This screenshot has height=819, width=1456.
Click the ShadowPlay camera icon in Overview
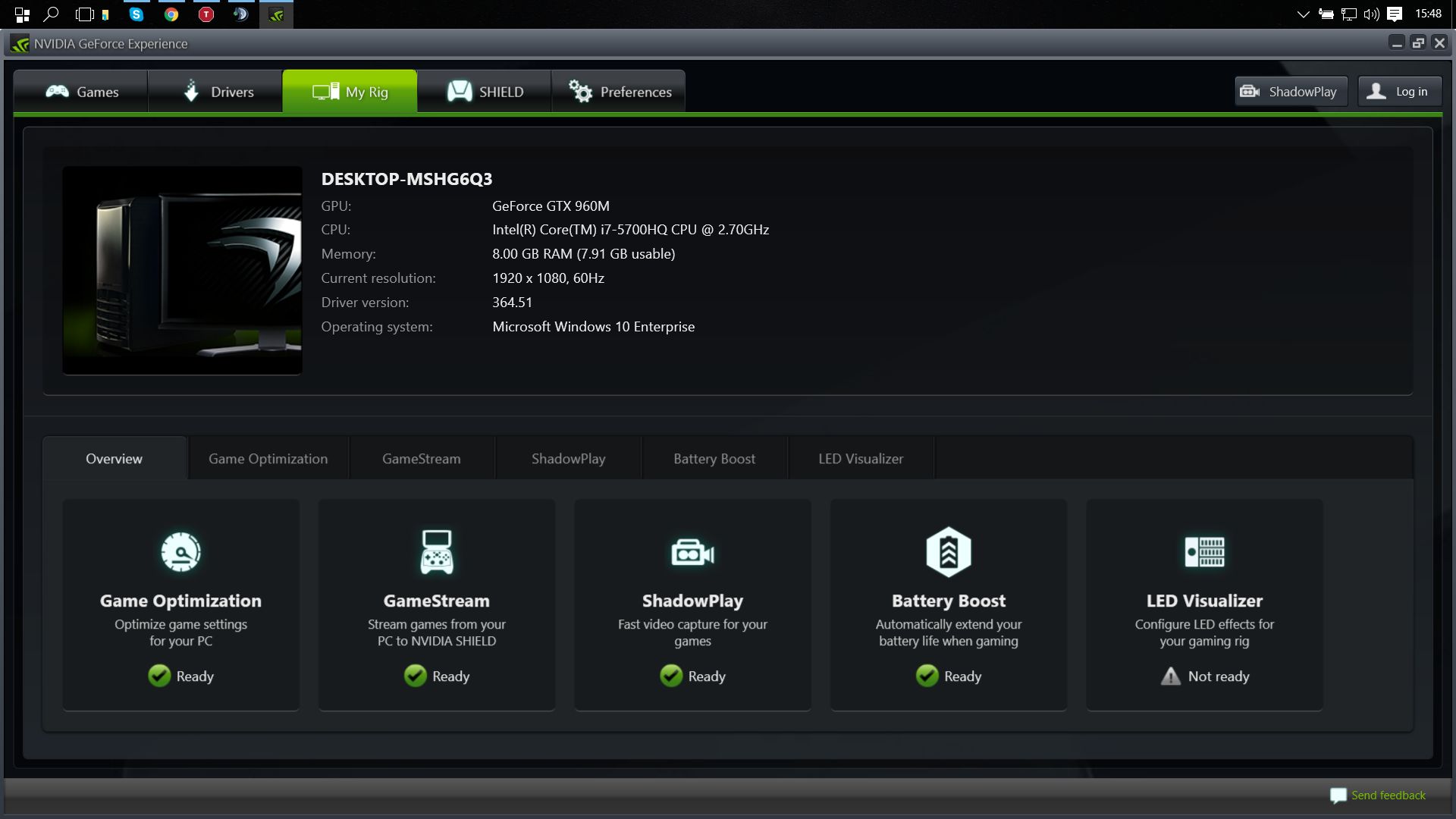[x=692, y=553]
